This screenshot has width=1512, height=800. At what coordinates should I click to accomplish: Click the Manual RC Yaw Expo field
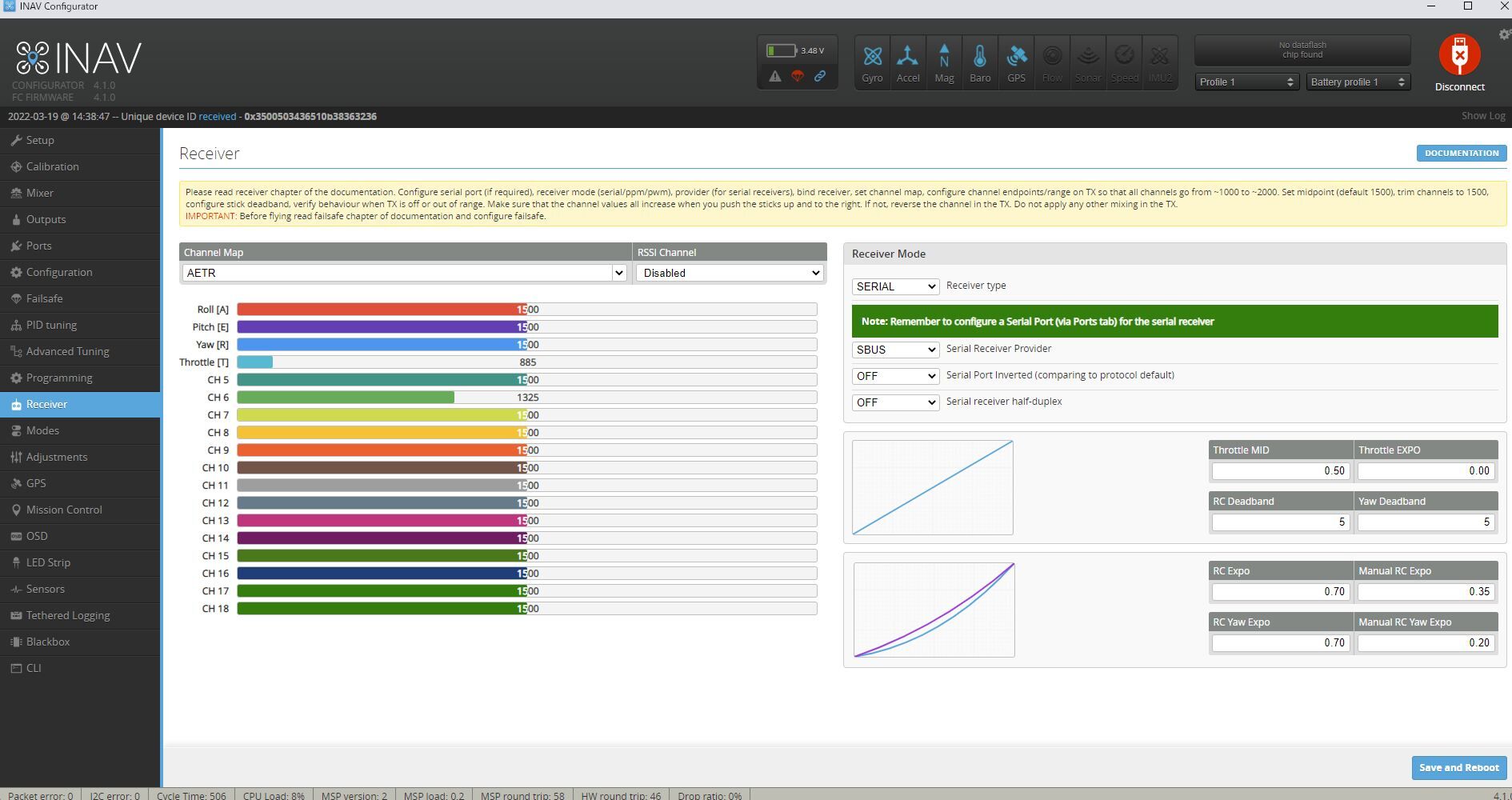pyautogui.click(x=1426, y=643)
